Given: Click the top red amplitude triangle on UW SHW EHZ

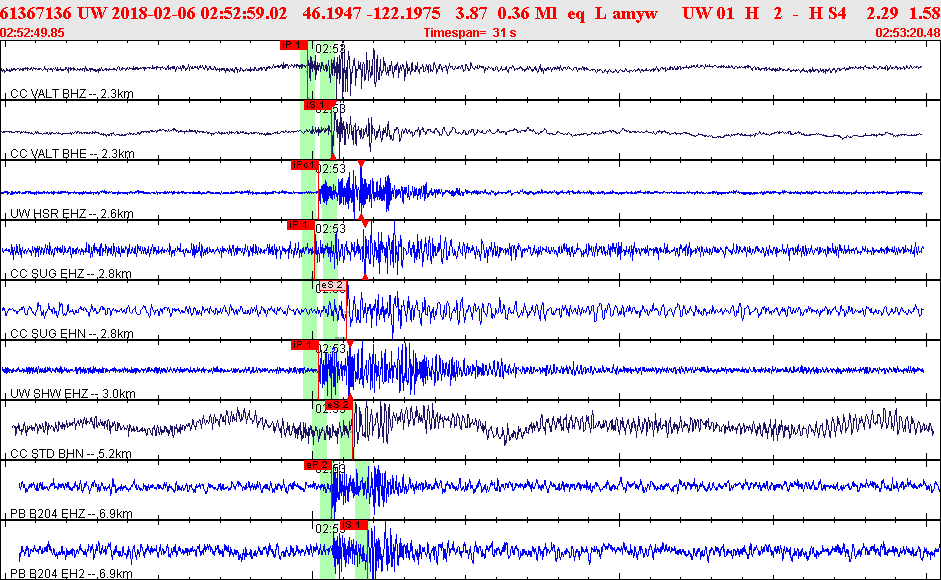Looking at the screenshot, I should pos(350,343).
